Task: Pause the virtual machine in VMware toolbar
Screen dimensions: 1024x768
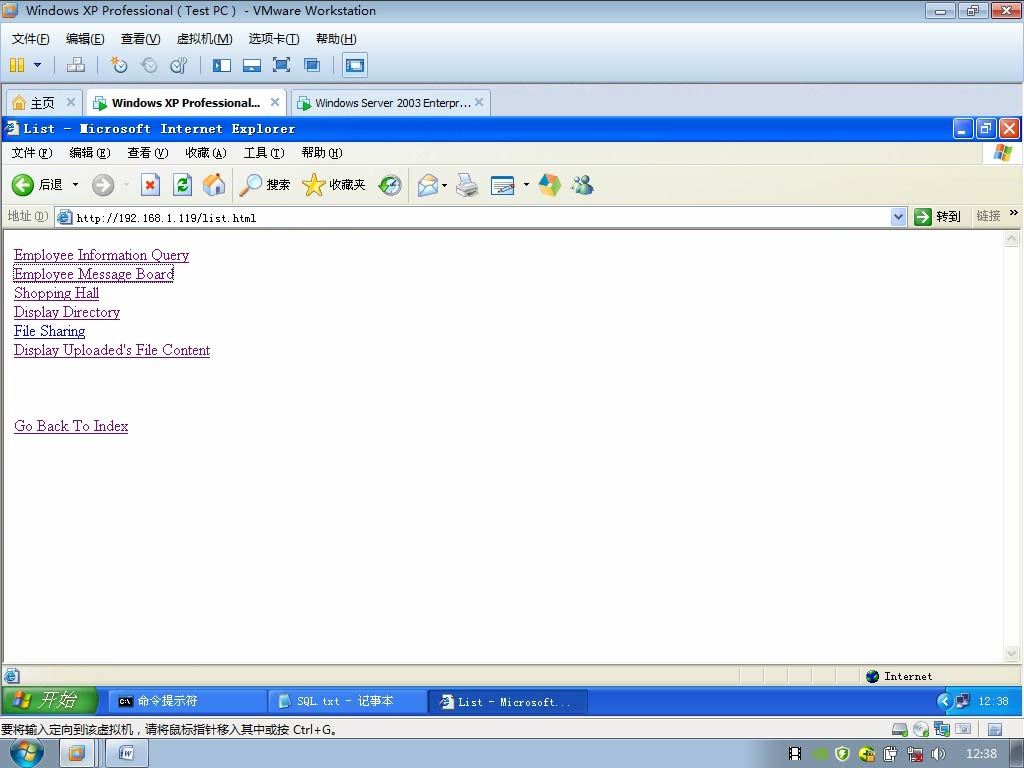Action: click(x=17, y=65)
